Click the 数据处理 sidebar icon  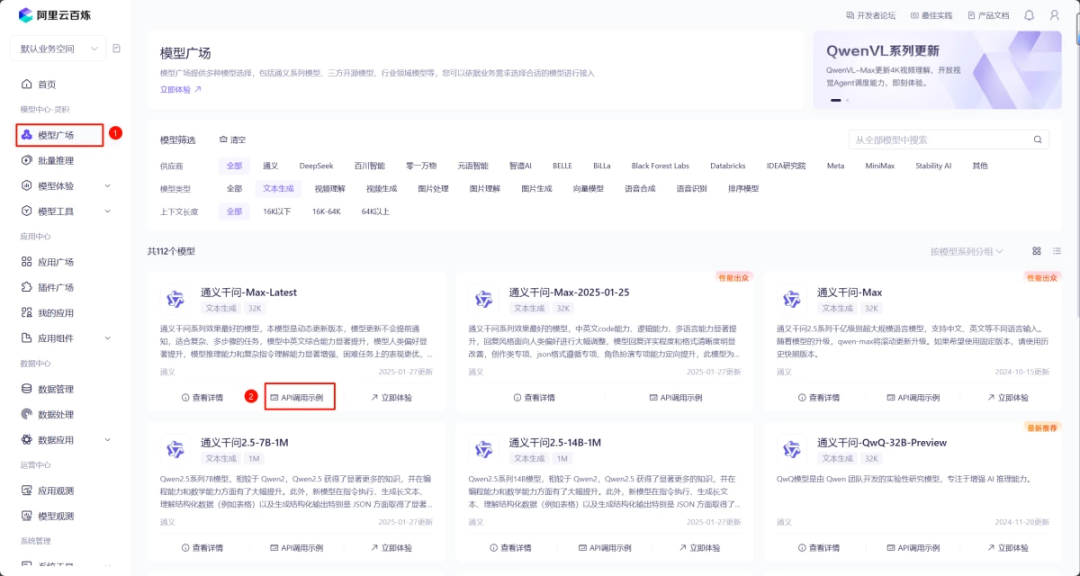pyautogui.click(x=27, y=415)
